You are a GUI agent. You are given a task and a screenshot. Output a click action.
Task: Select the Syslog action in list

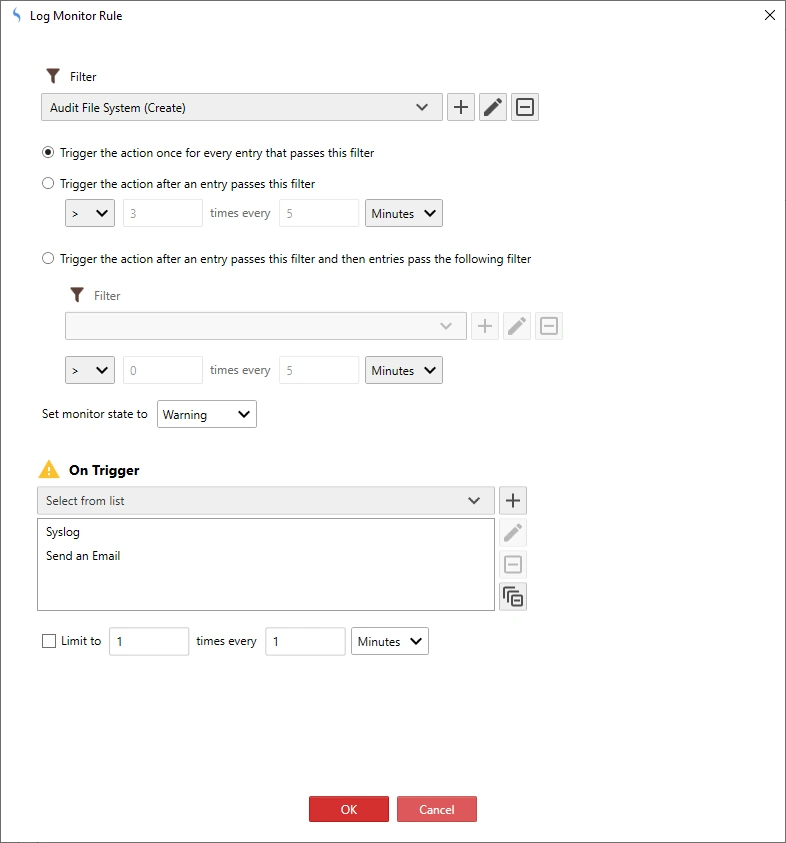pos(63,533)
